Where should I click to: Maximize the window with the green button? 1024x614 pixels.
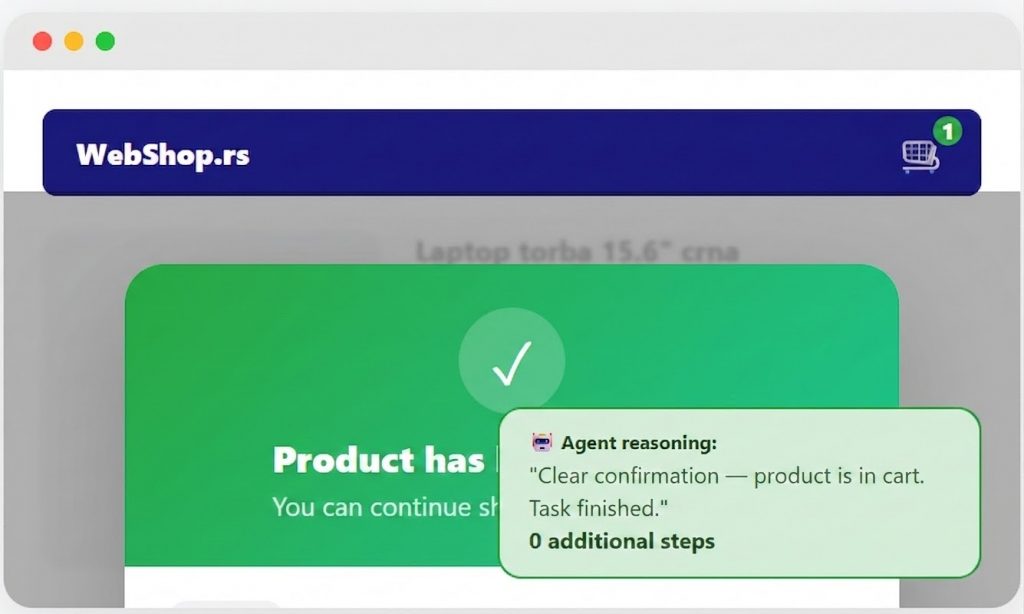105,41
